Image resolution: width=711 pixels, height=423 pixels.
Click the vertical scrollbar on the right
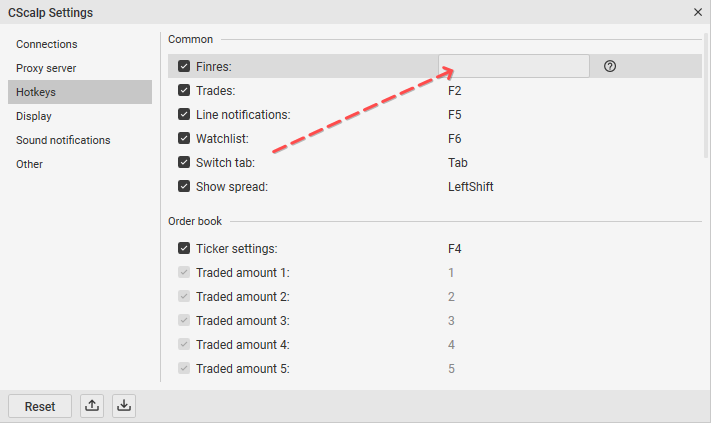pyautogui.click(x=706, y=95)
